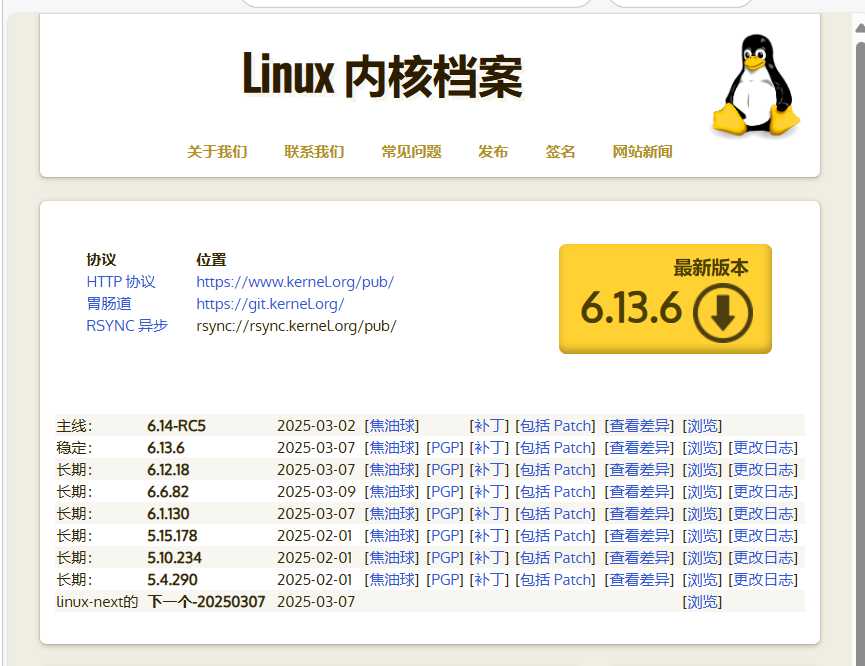The height and width of the screenshot is (666, 865).
Task: Select version text 下一个-20250307
Action: click(206, 602)
